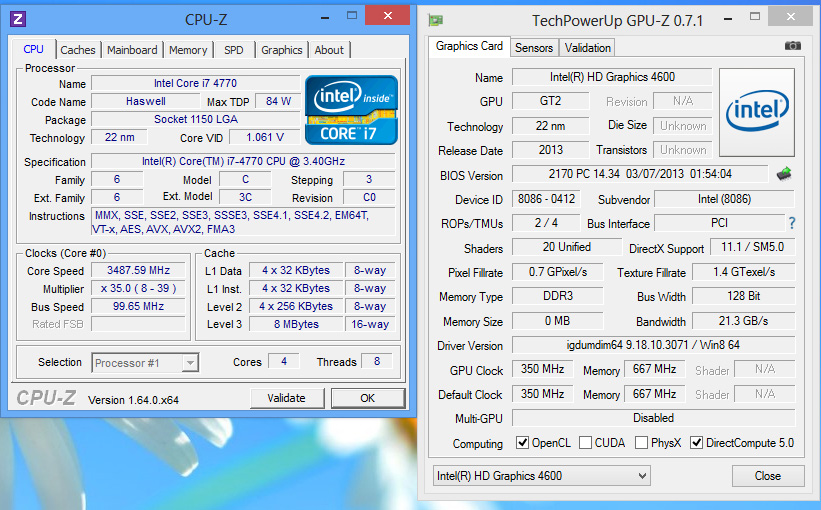Toggle the DirectCompute 5.0 checkbox
Image resolution: width=821 pixels, height=510 pixels.
(x=696, y=443)
